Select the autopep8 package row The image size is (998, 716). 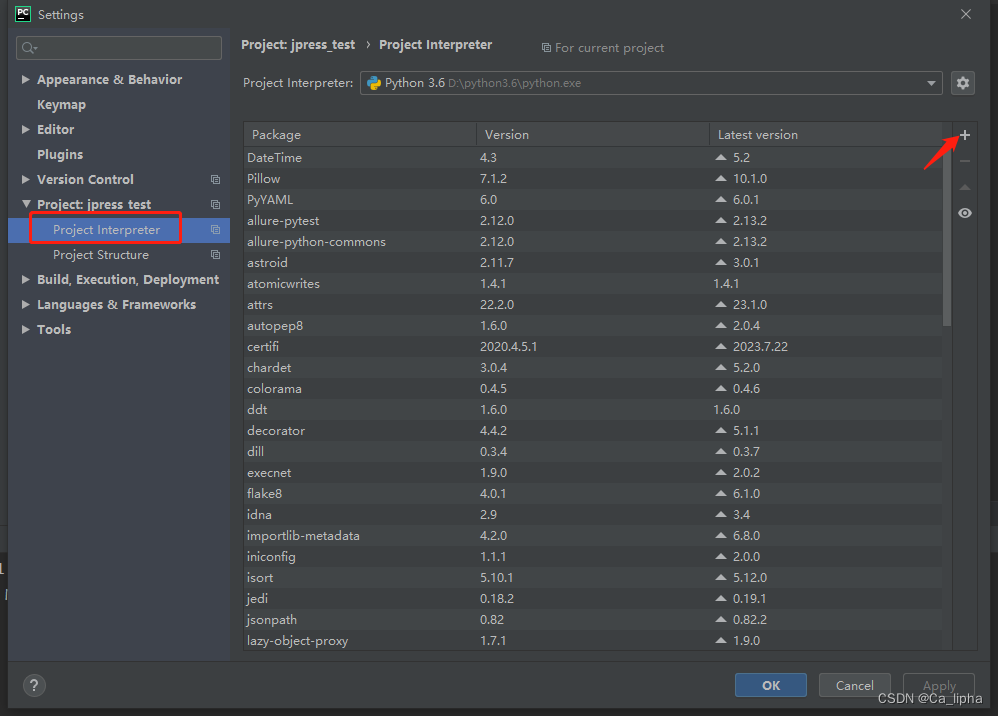(x=593, y=325)
